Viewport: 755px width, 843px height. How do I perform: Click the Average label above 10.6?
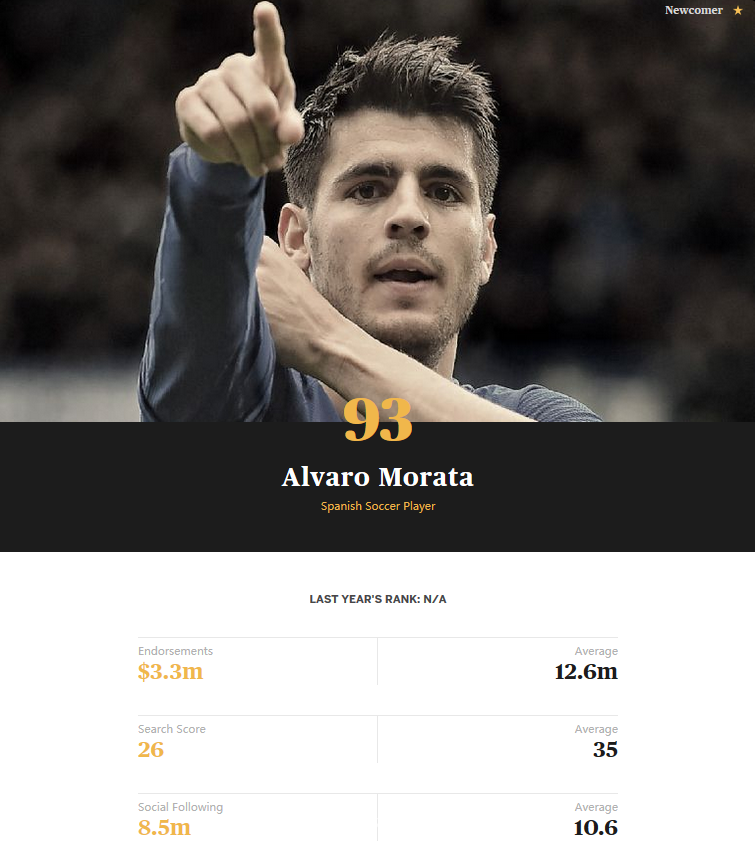coord(596,807)
